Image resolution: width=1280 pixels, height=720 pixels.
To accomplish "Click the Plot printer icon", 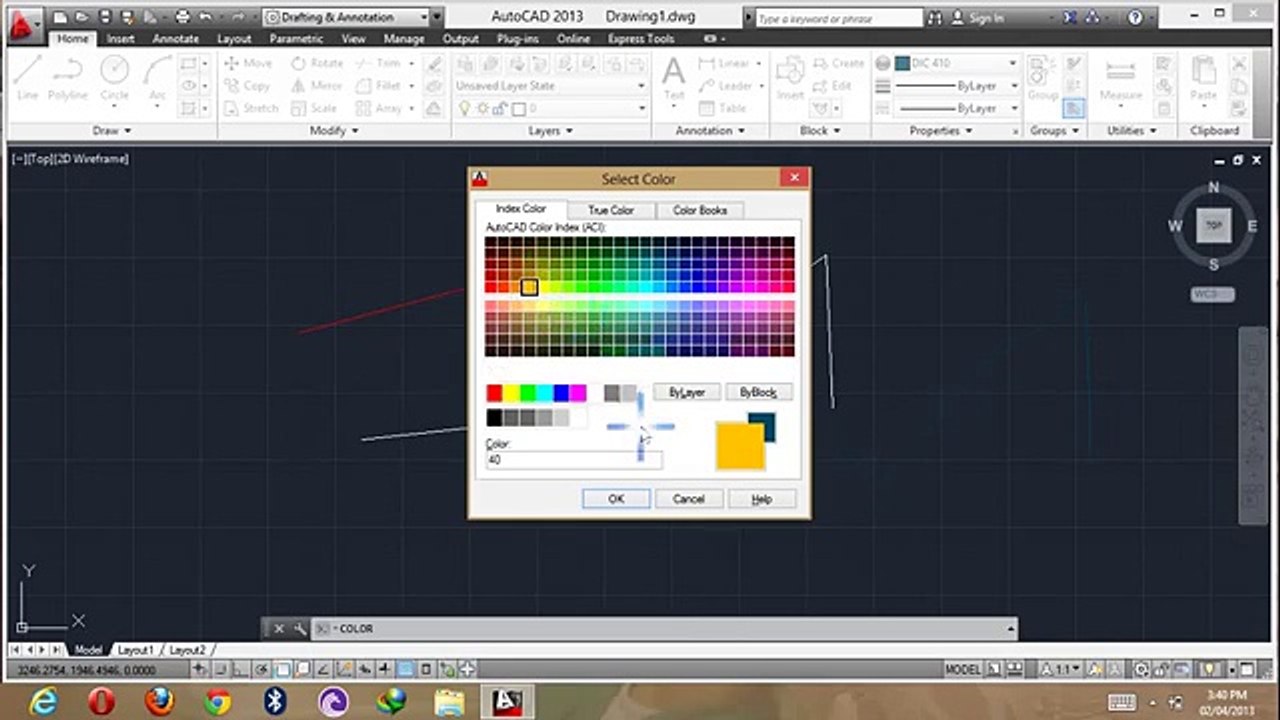I will coord(181,17).
